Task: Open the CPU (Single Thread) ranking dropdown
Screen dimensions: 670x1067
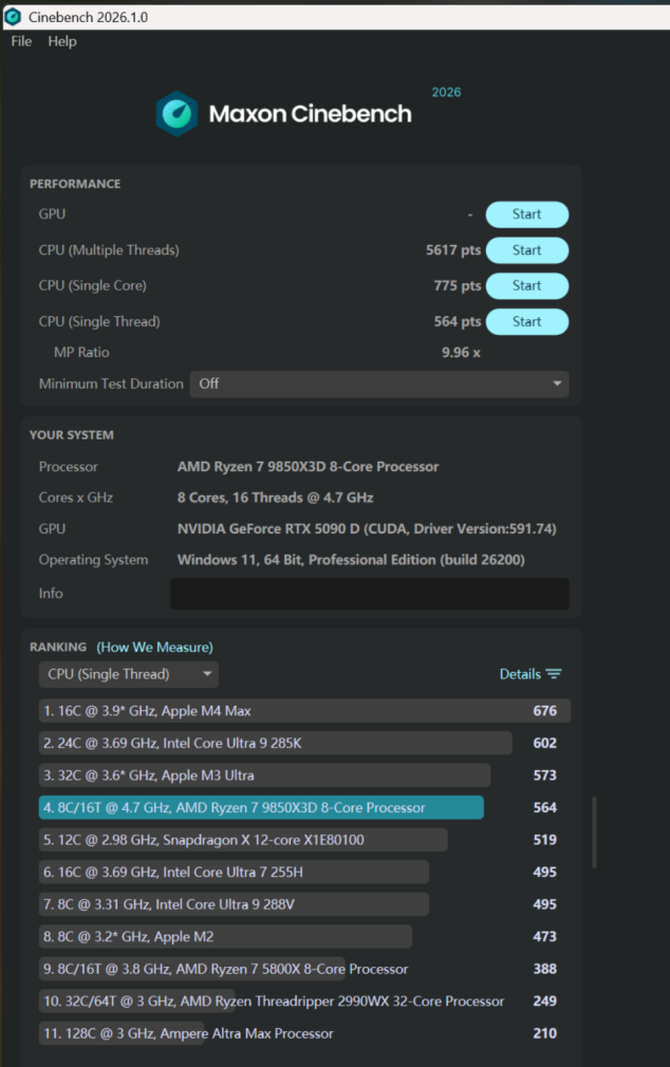Action: coord(128,674)
